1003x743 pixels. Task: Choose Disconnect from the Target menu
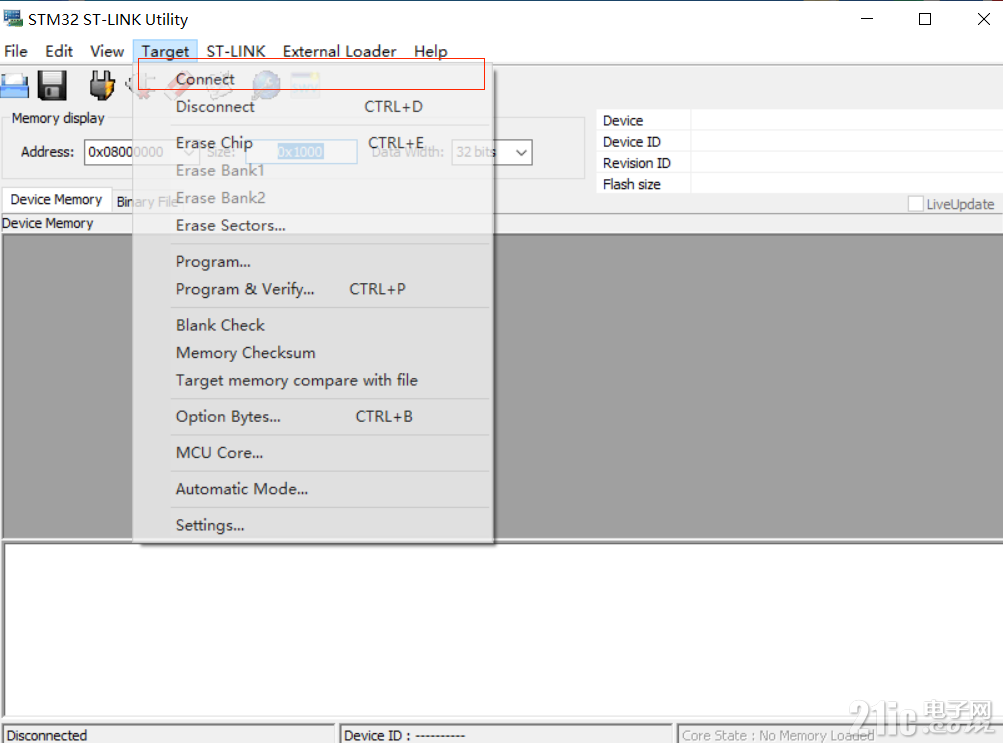313,107
